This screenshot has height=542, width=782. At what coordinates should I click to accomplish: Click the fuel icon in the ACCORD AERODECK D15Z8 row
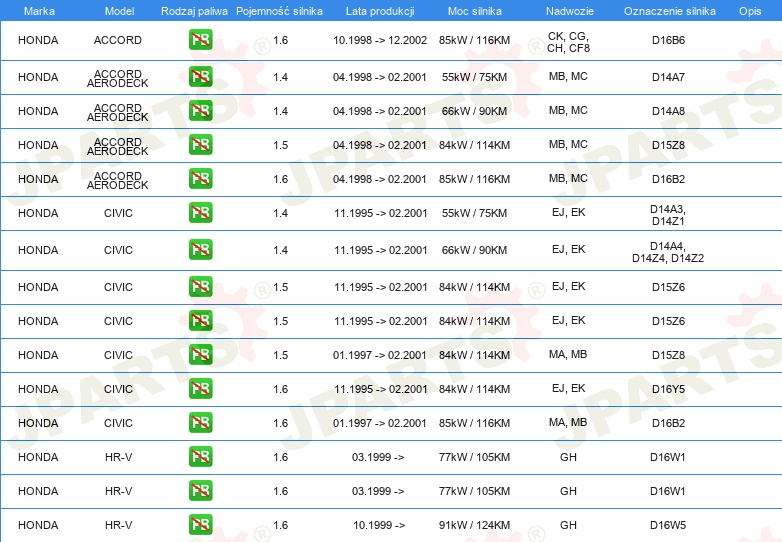pyautogui.click(x=200, y=145)
